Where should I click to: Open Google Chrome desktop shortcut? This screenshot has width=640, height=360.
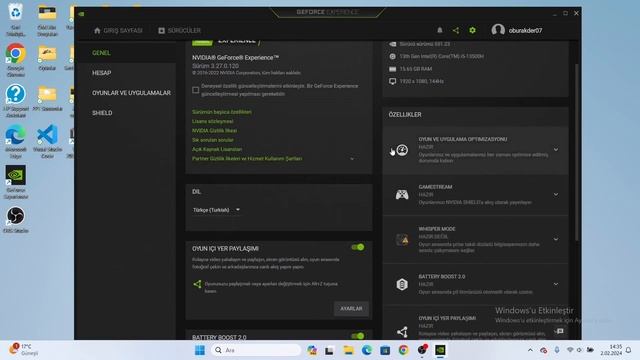click(16, 60)
